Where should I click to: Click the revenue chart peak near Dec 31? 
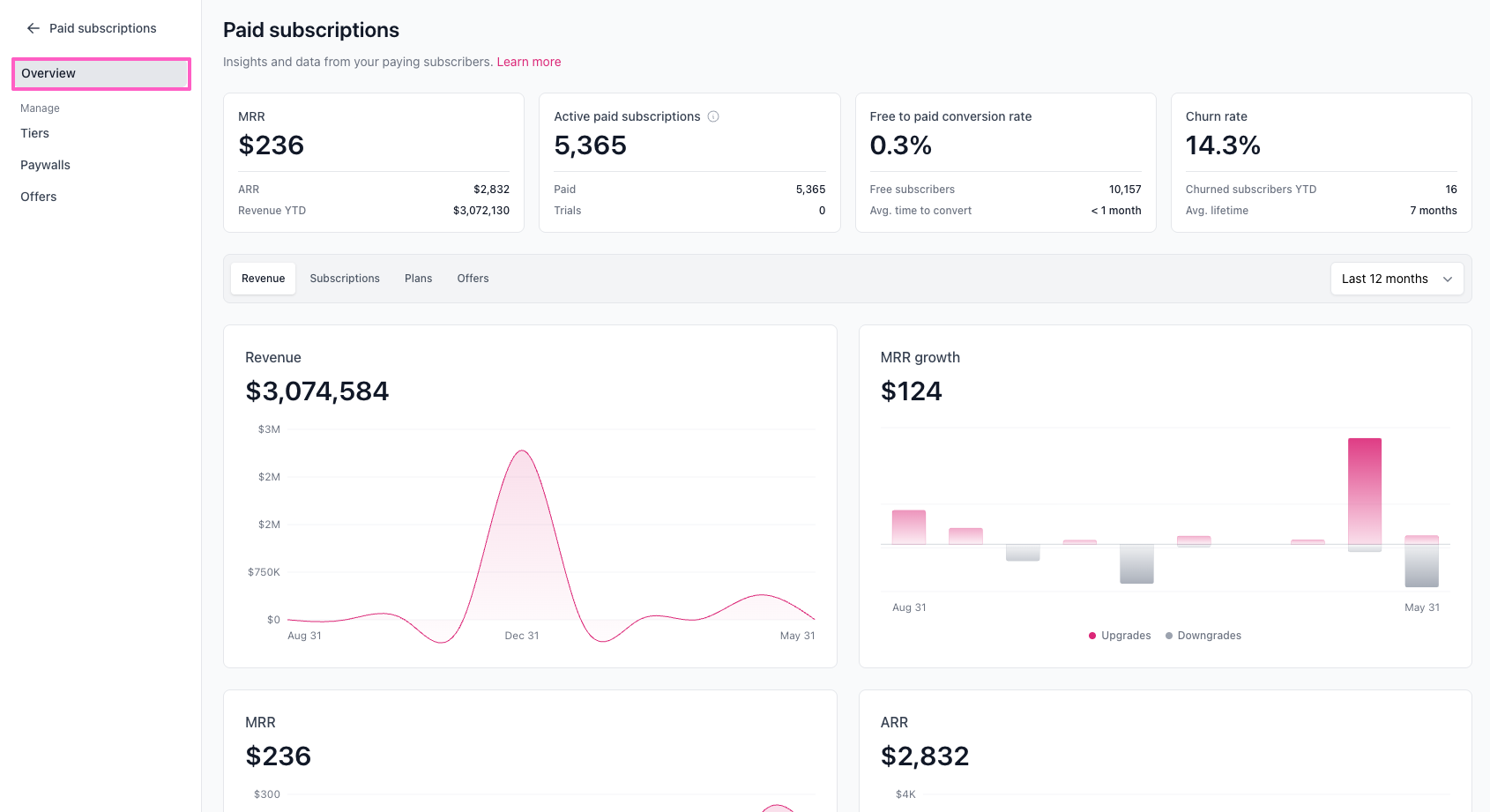[x=522, y=451]
